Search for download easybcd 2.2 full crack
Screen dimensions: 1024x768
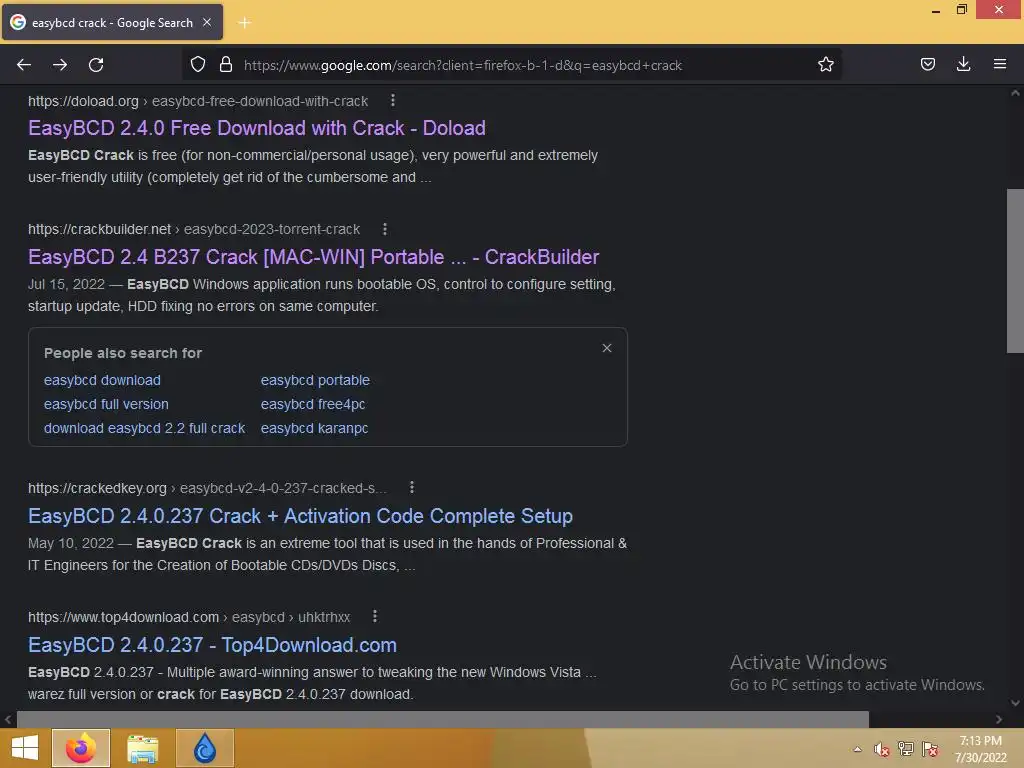point(144,428)
